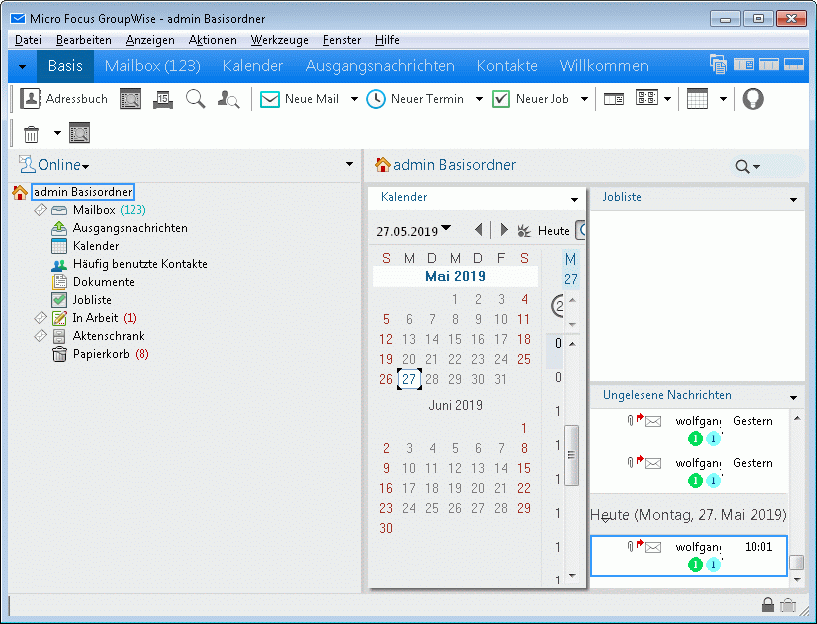Image resolution: width=817 pixels, height=624 pixels.
Task: Open the Aktionen menu
Action: click(213, 40)
